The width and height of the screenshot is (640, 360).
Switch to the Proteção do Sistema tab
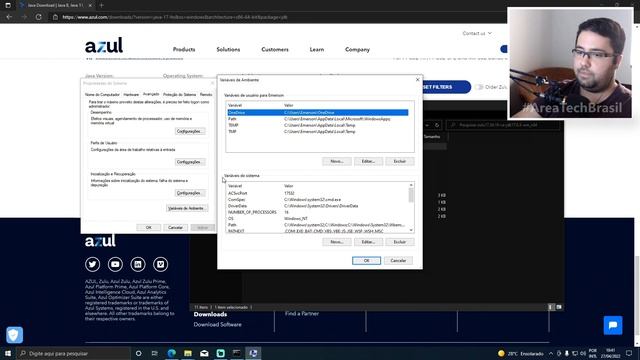point(180,95)
